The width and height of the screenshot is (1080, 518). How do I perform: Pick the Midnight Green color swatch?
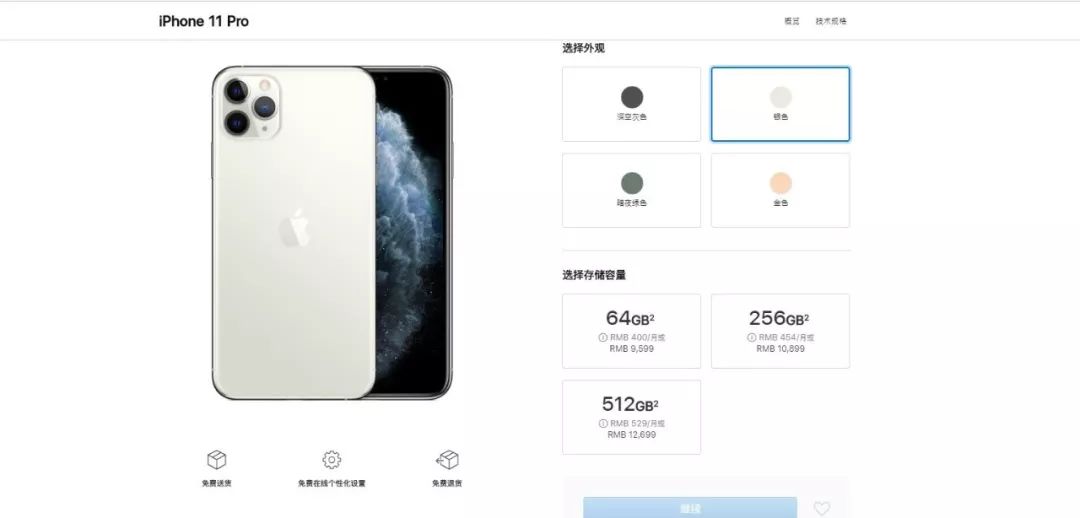pyautogui.click(x=632, y=183)
